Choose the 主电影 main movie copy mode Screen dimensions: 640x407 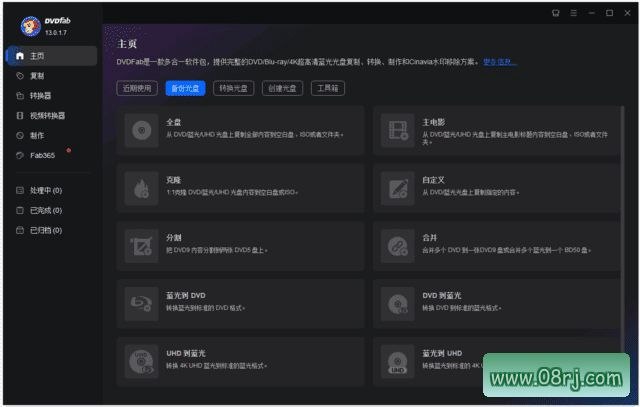pos(496,130)
